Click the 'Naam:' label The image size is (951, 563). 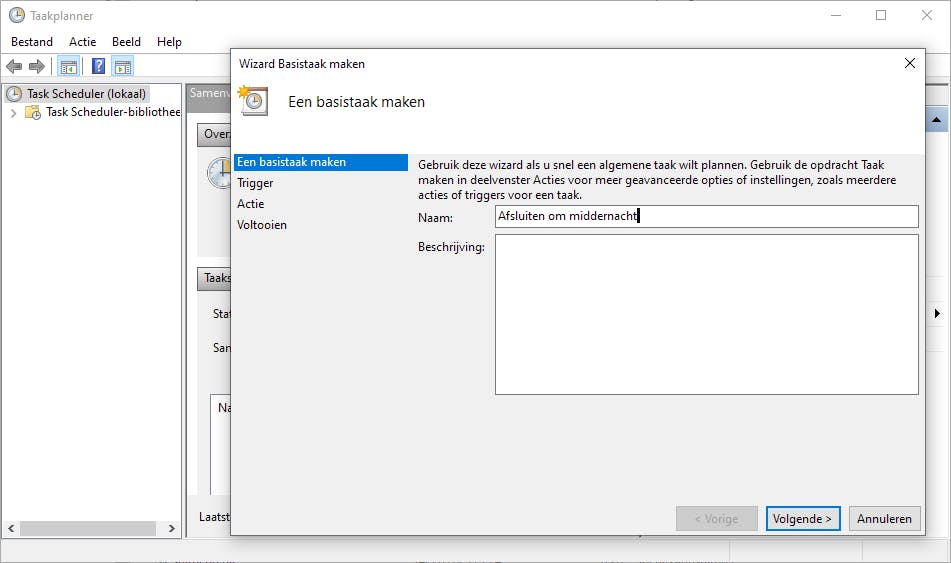435,218
